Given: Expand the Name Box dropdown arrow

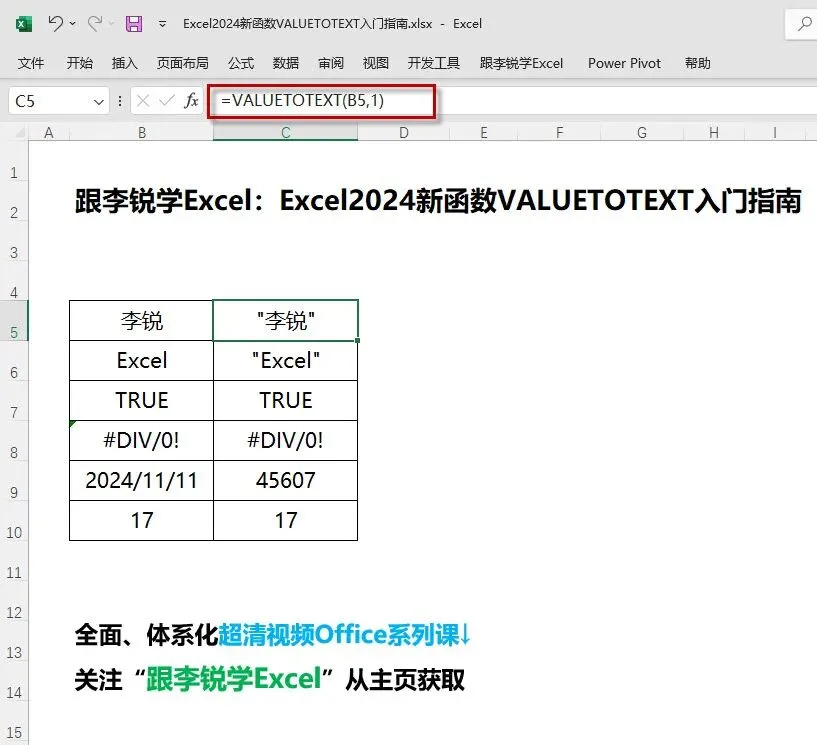Looking at the screenshot, I should pos(99,102).
